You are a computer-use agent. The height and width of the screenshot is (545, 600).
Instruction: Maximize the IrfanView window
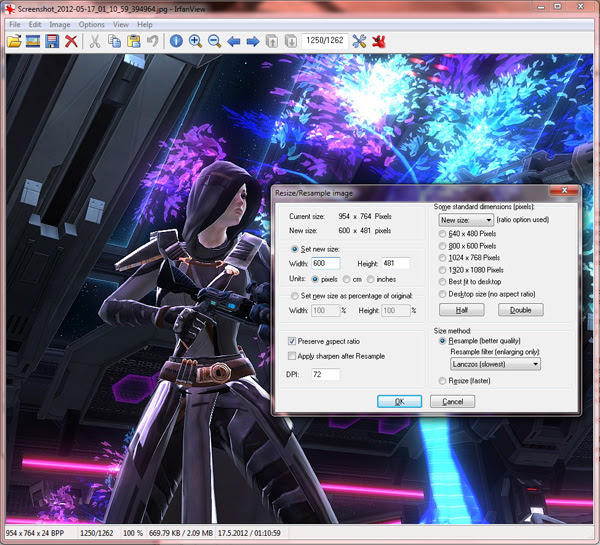[558, 7]
